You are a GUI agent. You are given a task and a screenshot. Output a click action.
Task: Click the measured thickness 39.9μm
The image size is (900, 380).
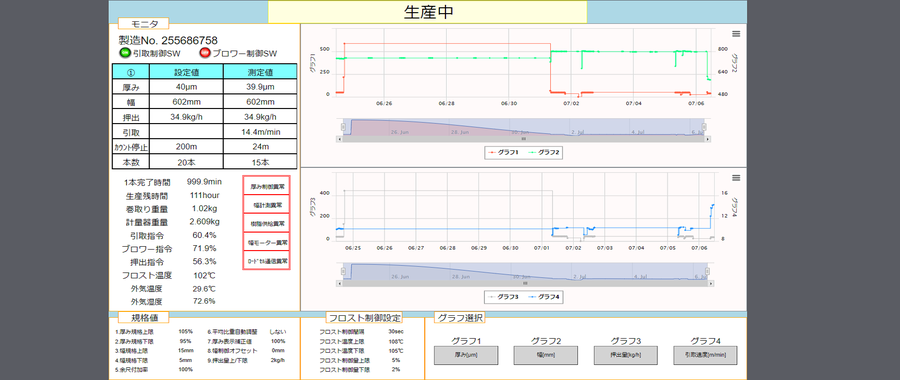tap(260, 87)
